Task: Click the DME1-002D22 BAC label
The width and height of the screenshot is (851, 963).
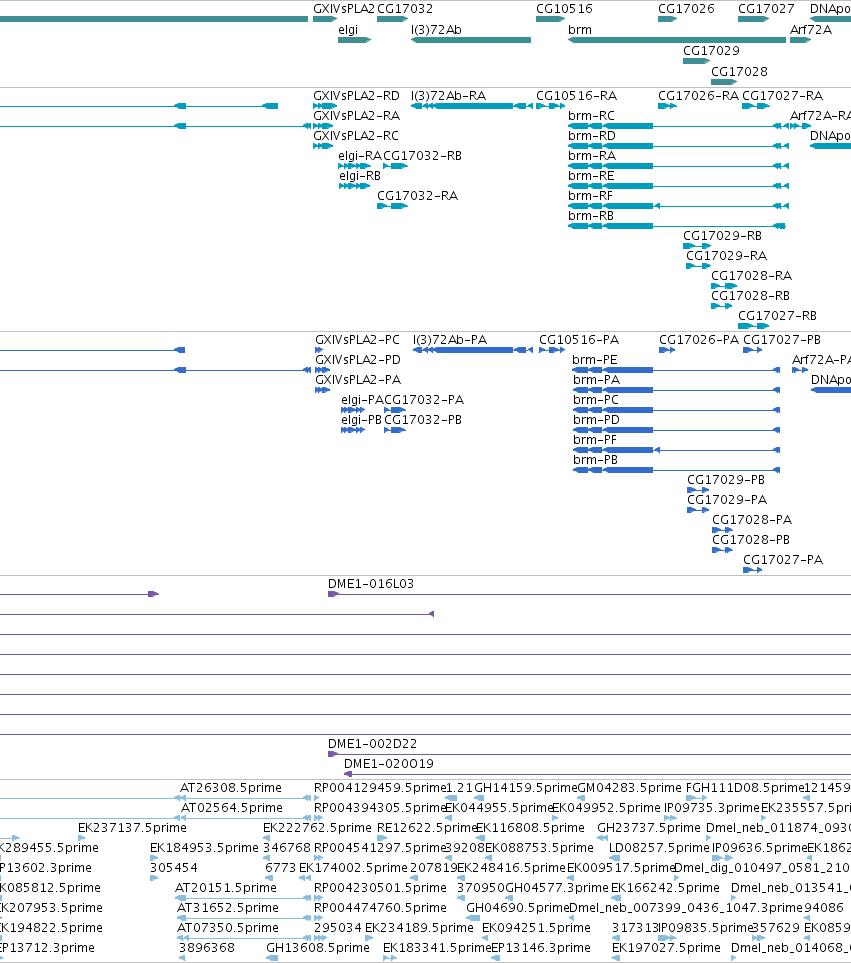Action: coord(373,744)
